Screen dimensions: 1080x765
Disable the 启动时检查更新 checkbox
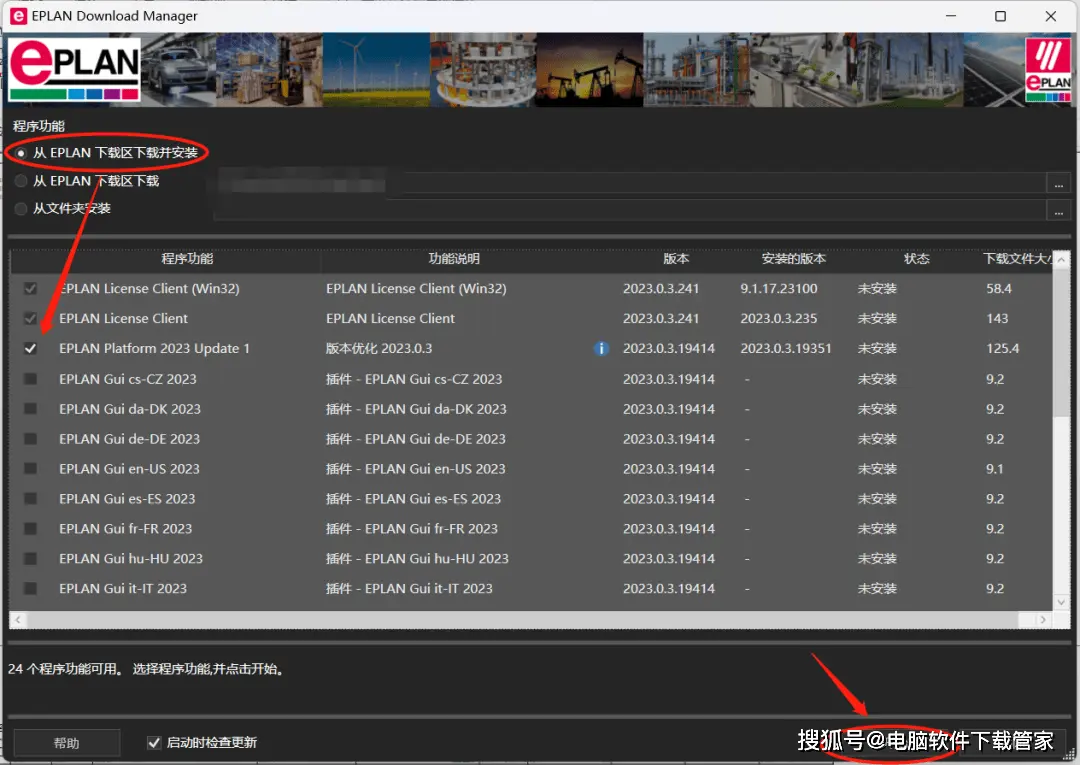154,742
